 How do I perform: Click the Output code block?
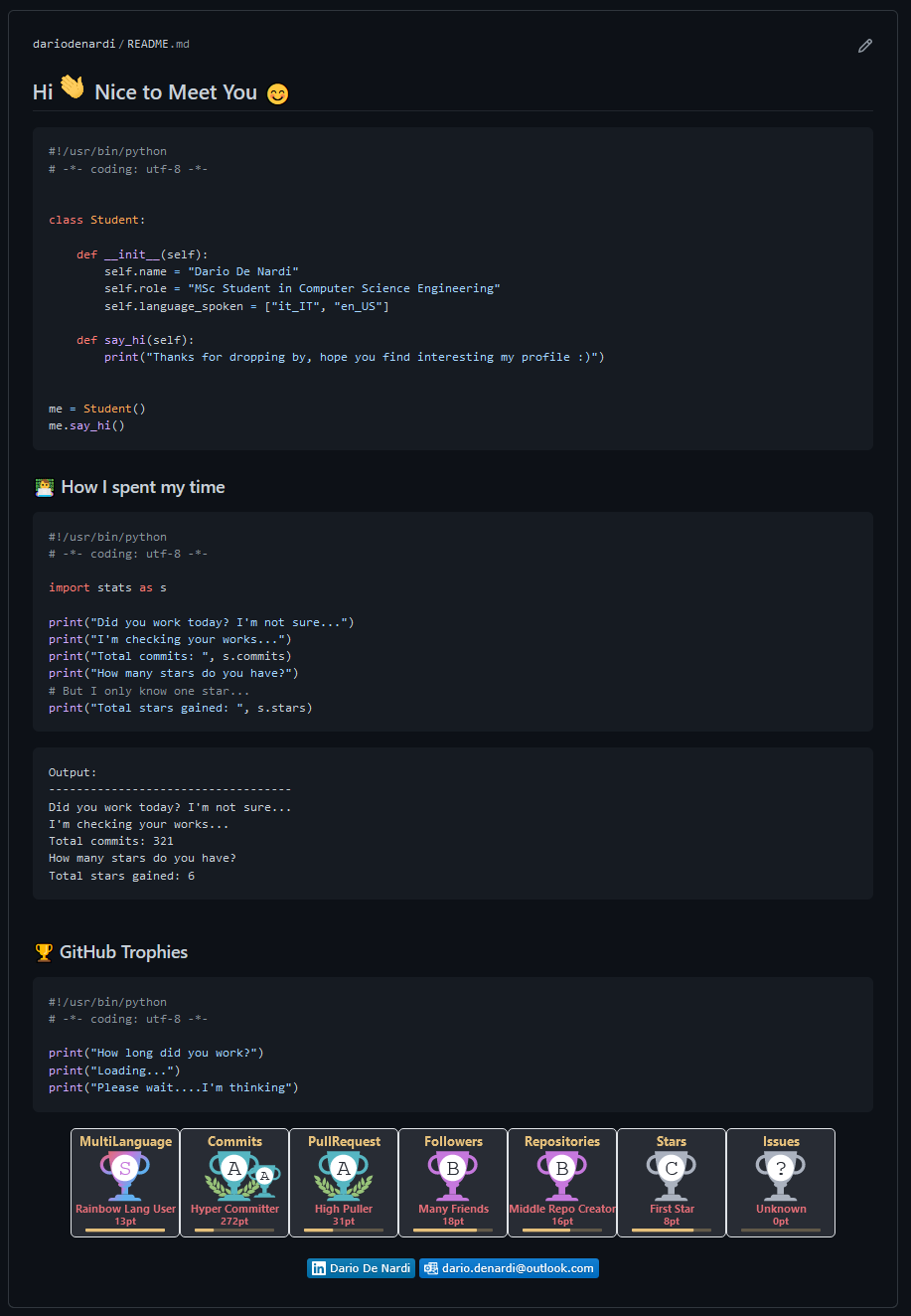tap(453, 824)
